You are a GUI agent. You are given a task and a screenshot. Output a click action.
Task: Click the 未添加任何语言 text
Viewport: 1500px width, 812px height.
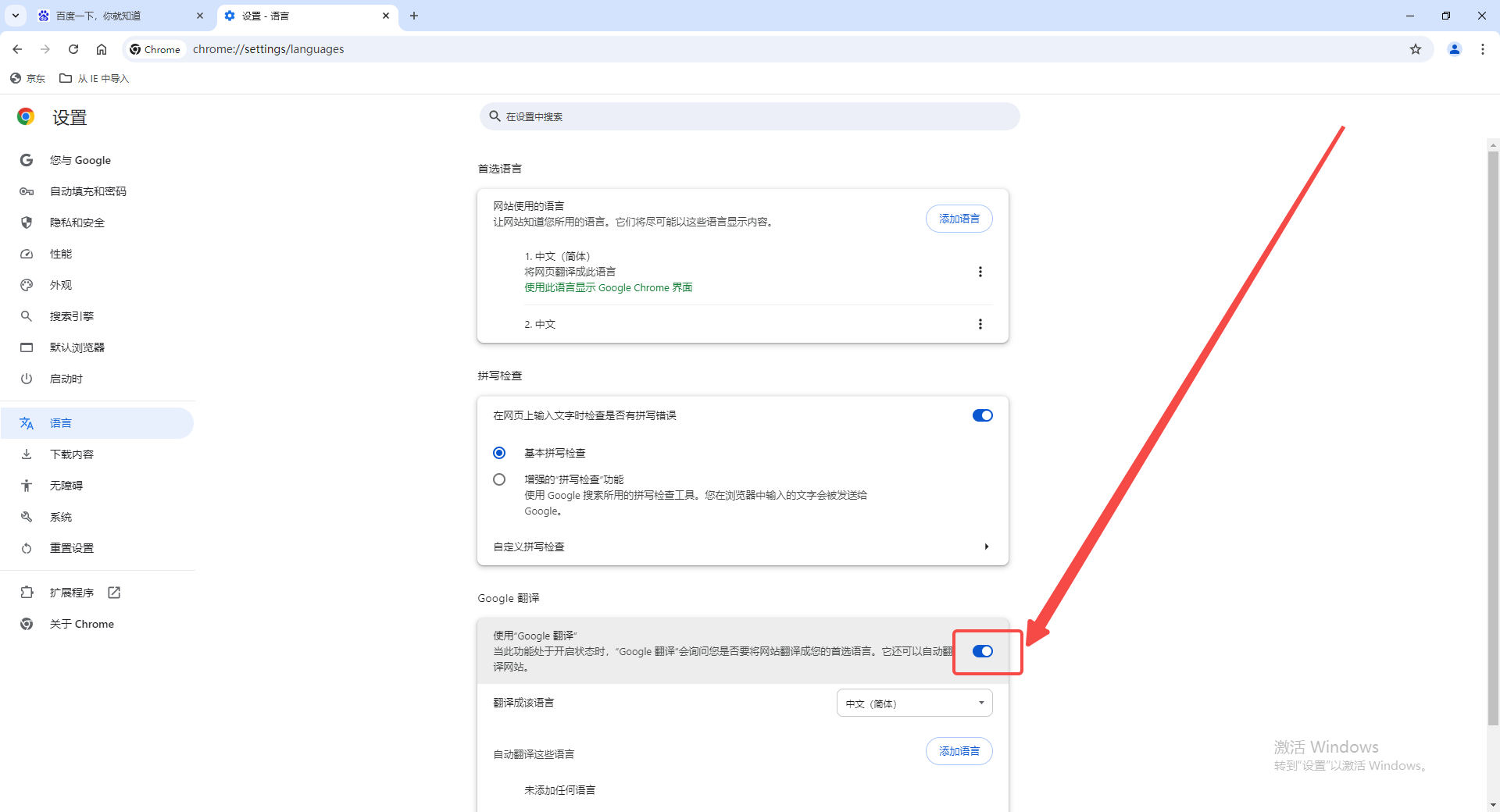tap(559, 790)
